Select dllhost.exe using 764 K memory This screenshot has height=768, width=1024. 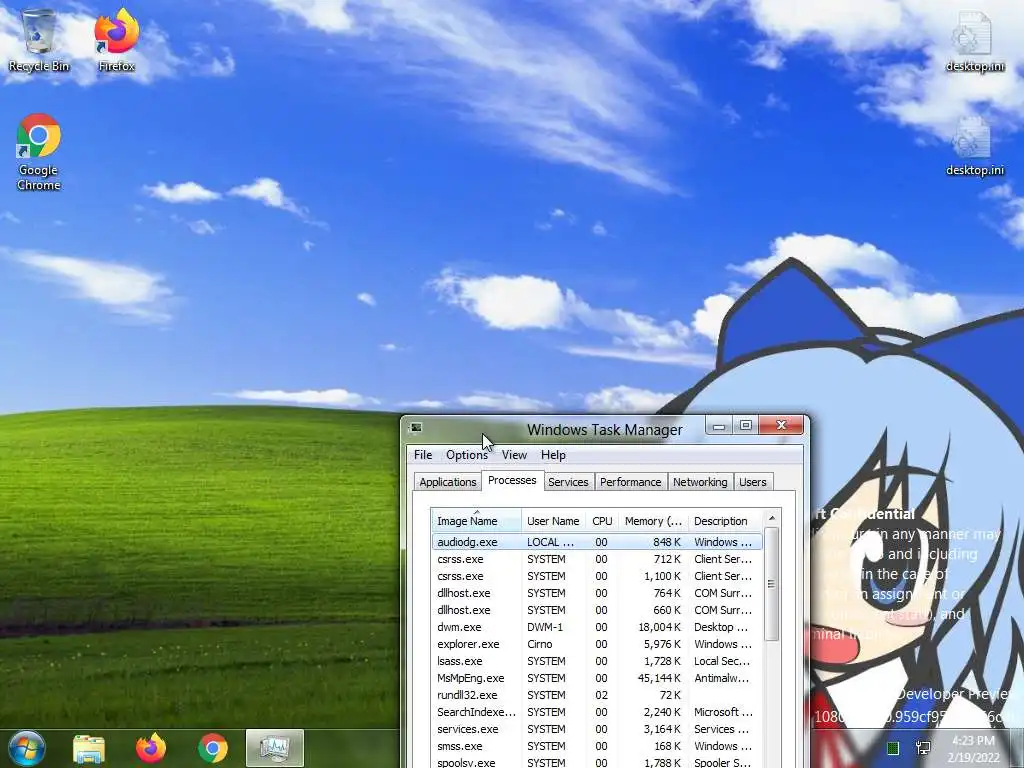pyautogui.click(x=597, y=593)
